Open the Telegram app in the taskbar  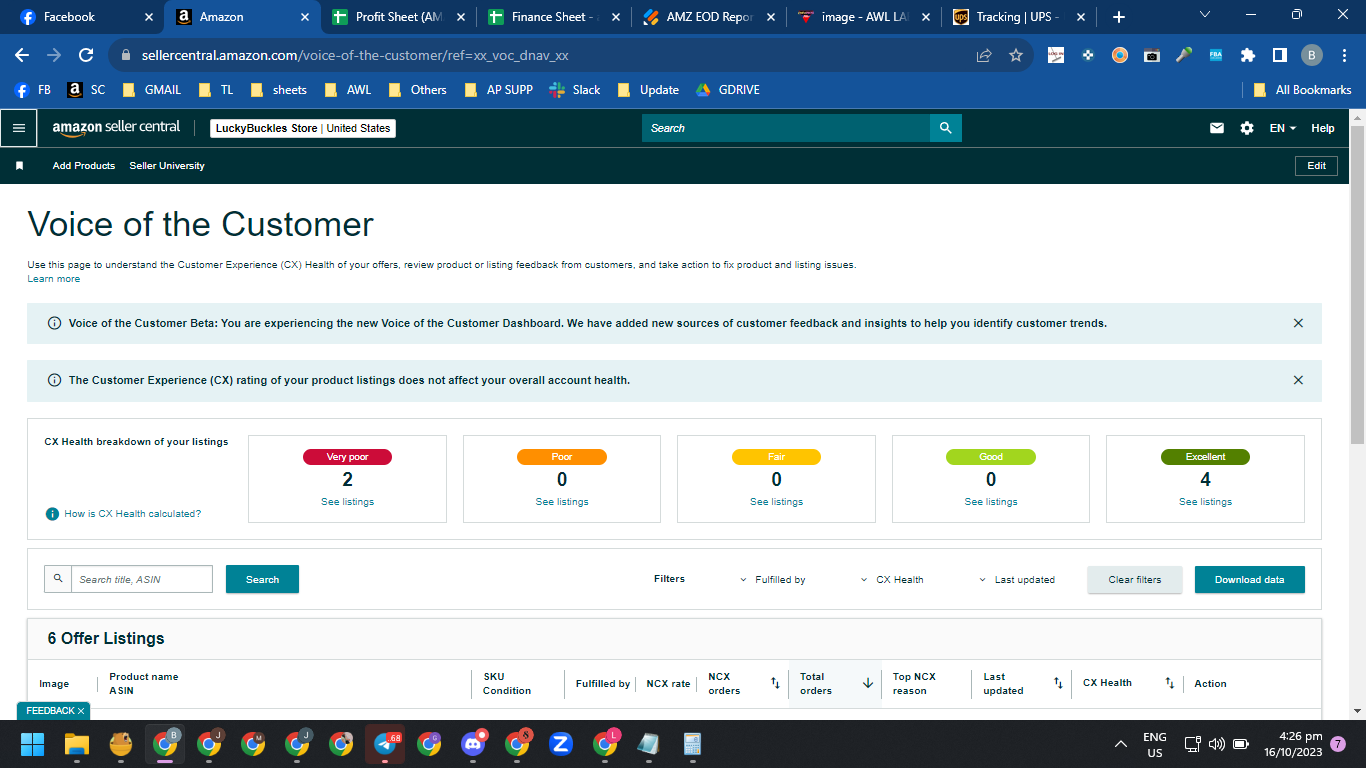click(x=385, y=744)
